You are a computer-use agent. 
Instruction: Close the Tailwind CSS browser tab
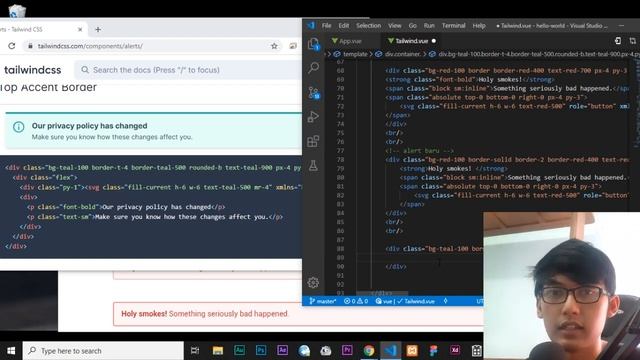pyautogui.click(x=80, y=29)
